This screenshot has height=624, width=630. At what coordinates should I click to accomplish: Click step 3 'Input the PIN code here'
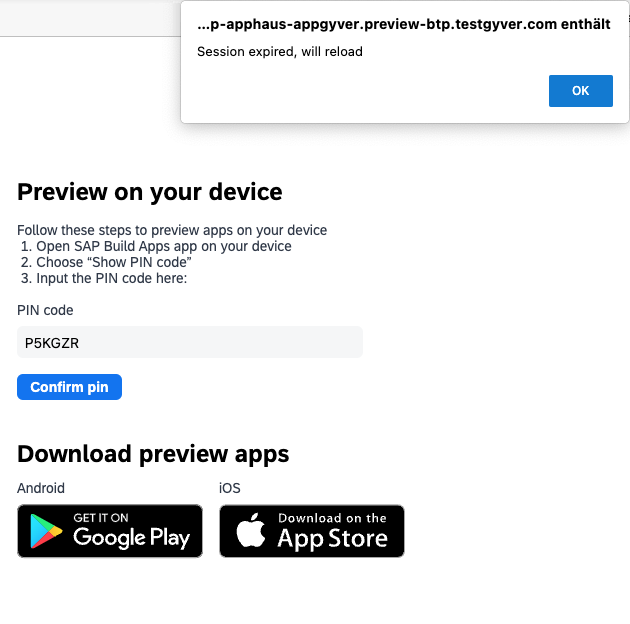(104, 278)
